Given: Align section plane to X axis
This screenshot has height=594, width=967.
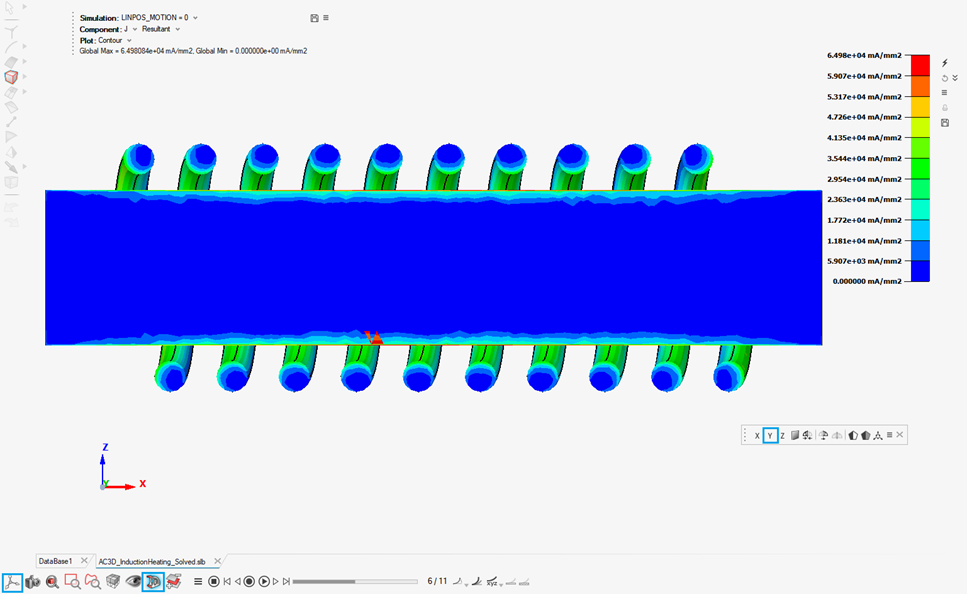Looking at the screenshot, I should (x=757, y=435).
